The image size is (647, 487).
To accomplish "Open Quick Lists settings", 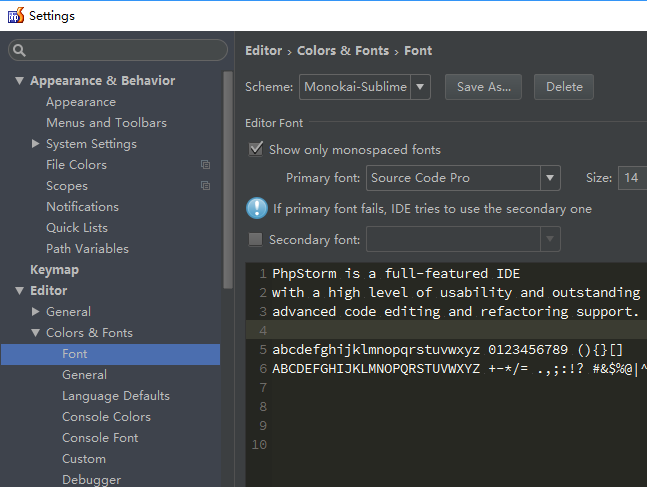I will click(77, 228).
